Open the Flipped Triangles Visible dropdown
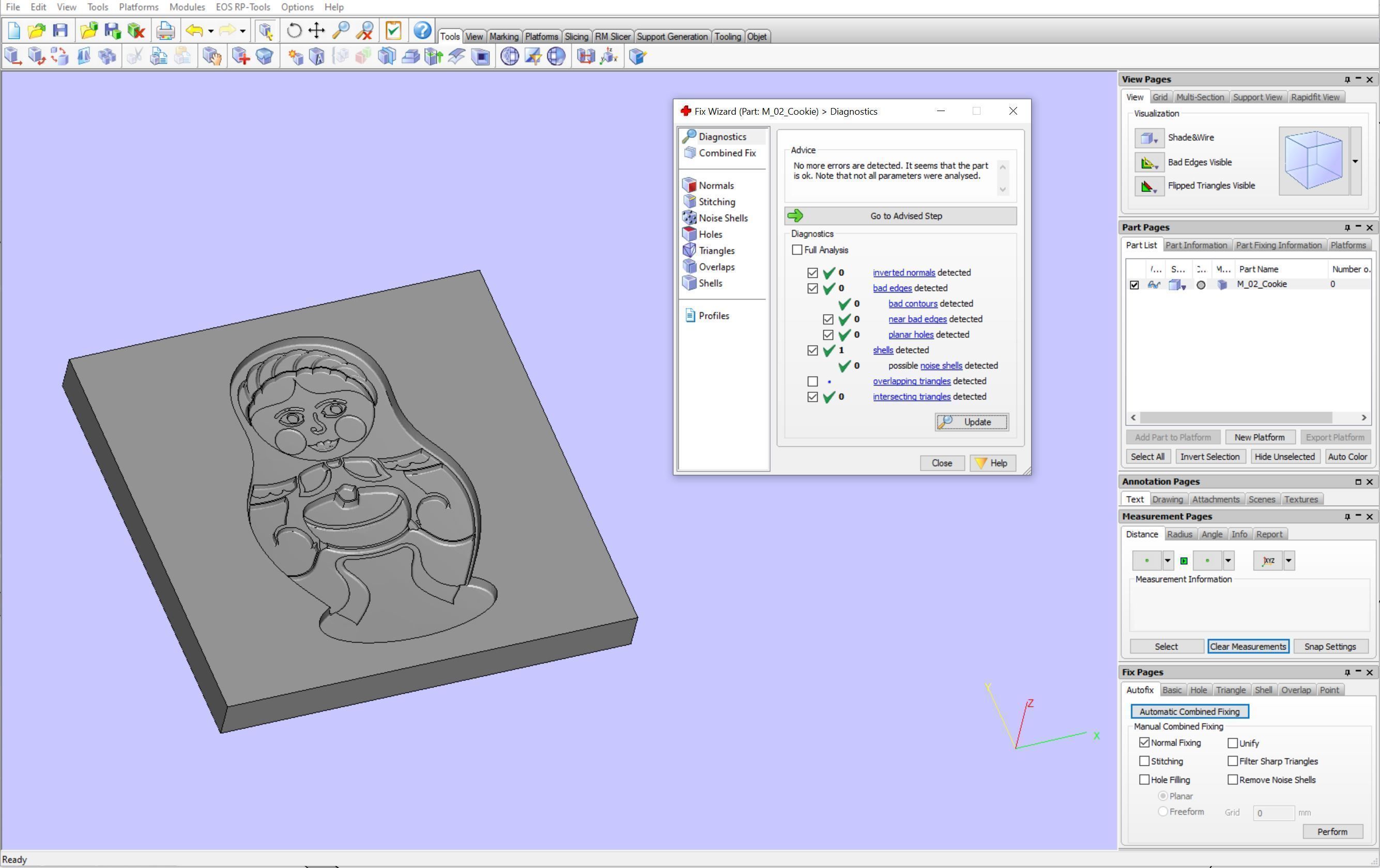The image size is (1380, 868). coord(1149,186)
